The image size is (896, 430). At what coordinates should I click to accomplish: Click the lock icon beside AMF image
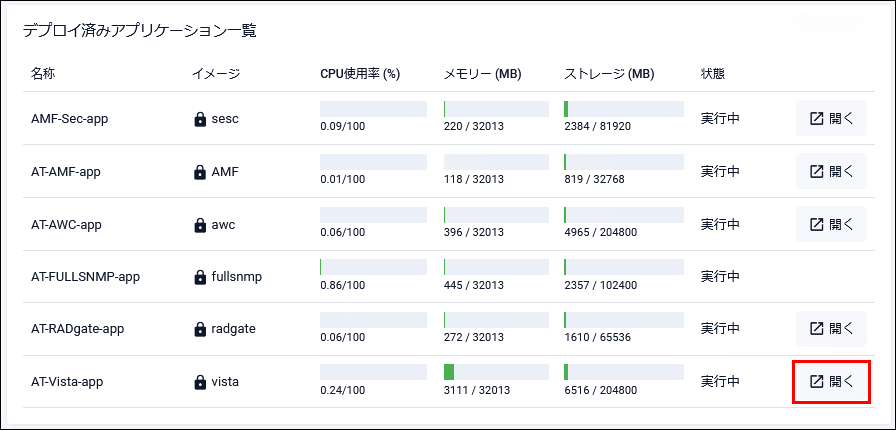pyautogui.click(x=200, y=172)
